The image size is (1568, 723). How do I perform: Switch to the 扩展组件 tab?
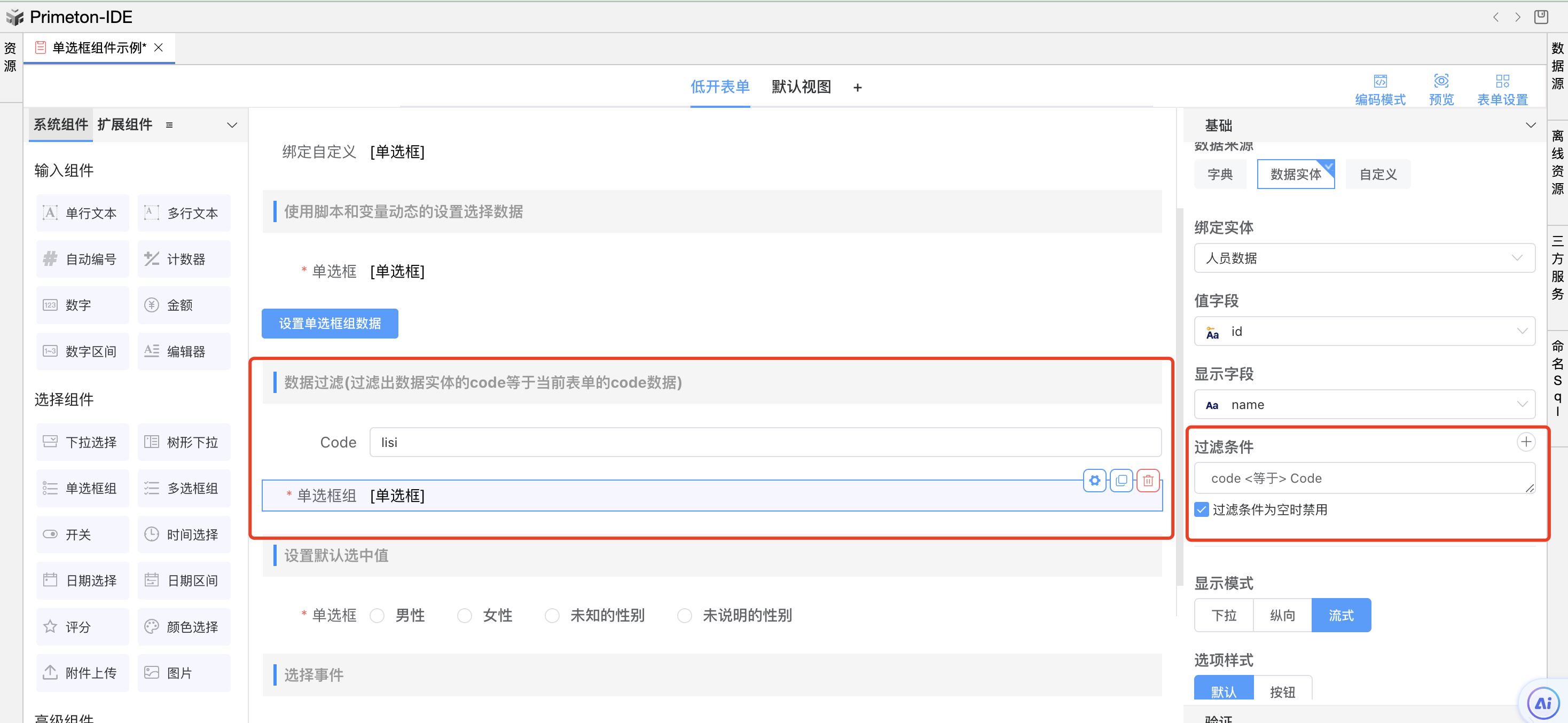pyautogui.click(x=125, y=125)
